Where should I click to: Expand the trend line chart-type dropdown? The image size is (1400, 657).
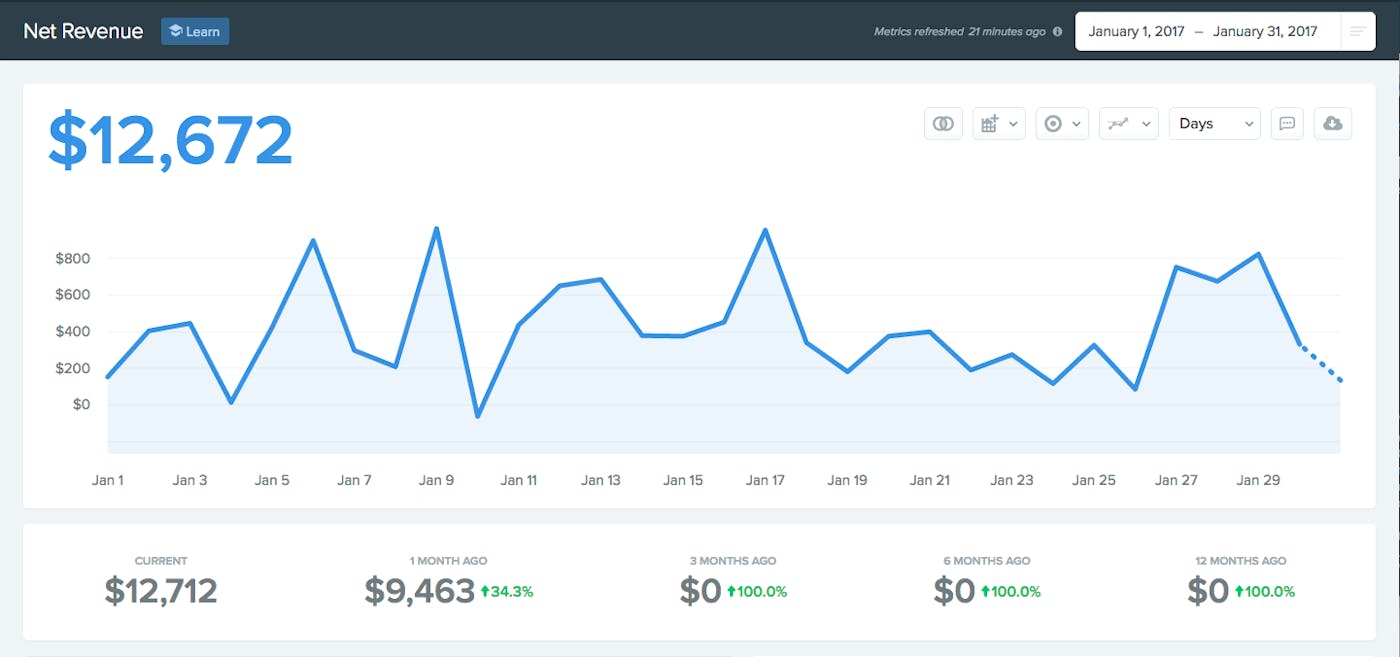click(x=1128, y=123)
